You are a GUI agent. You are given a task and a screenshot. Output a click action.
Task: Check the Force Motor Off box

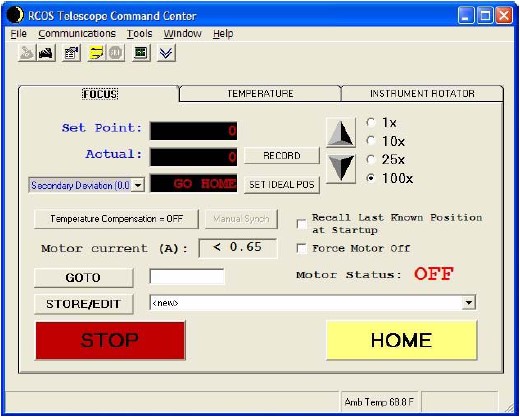coord(302,248)
